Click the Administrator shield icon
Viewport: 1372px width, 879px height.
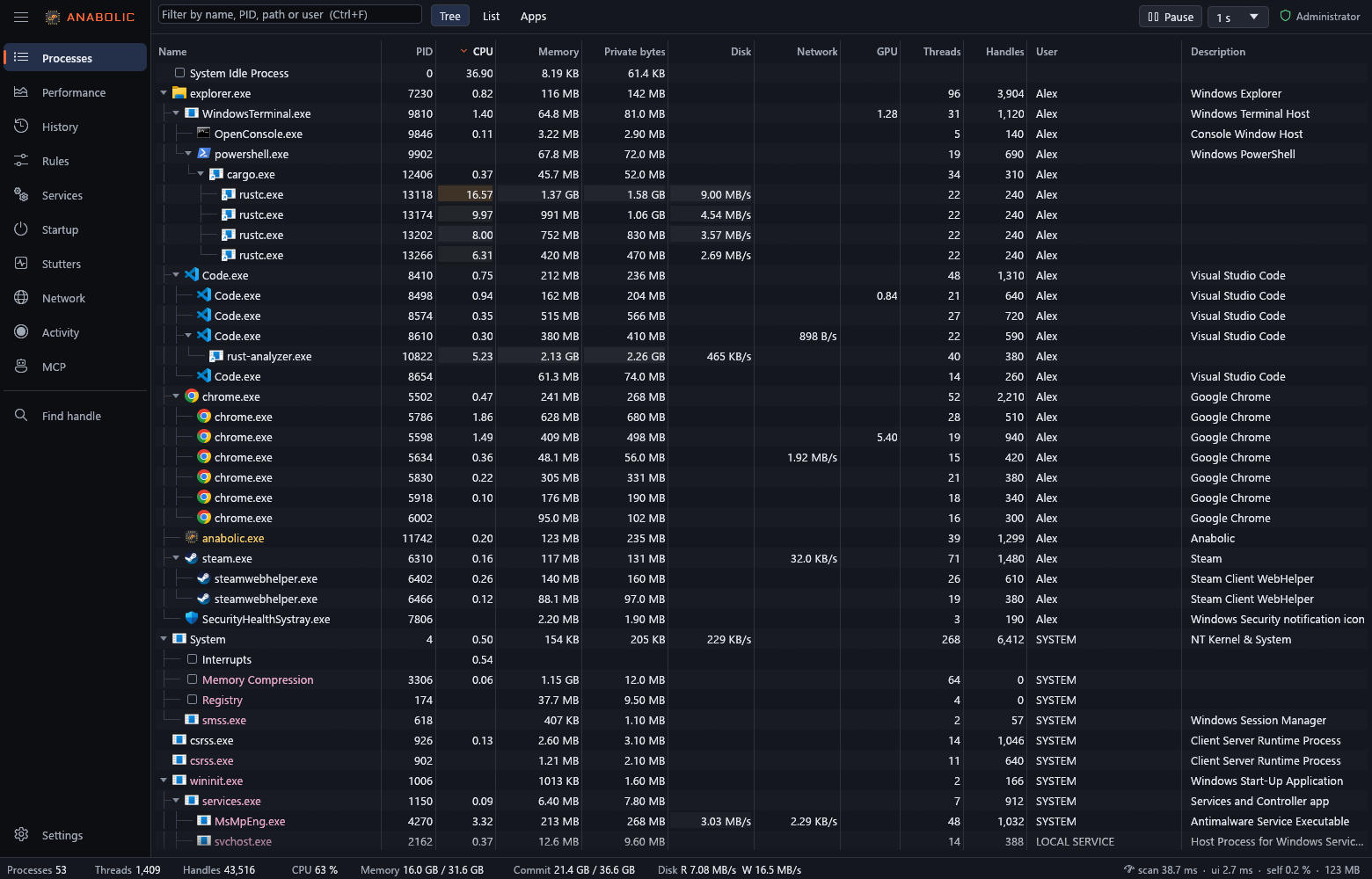tap(1285, 16)
